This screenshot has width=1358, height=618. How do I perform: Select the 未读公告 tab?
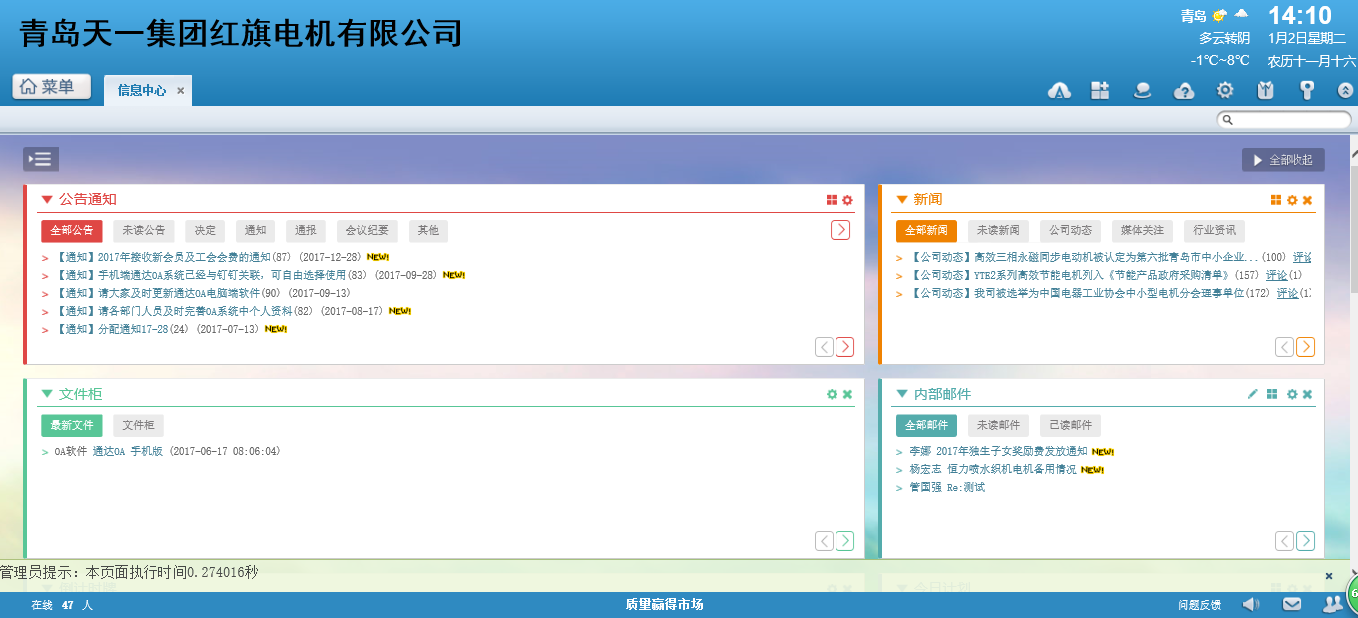tap(144, 231)
